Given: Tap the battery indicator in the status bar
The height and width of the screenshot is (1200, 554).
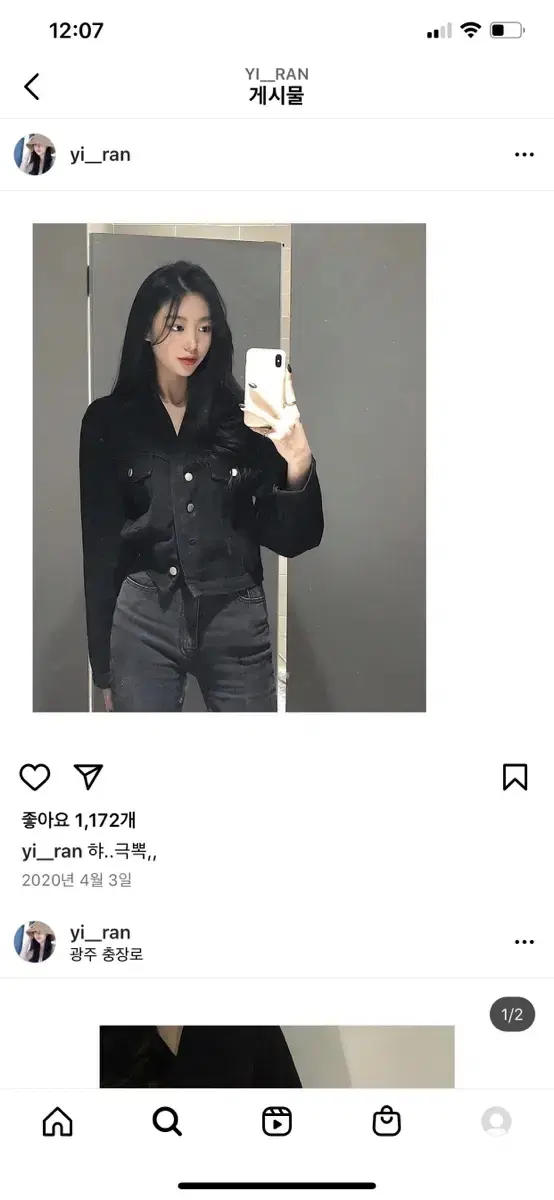Looking at the screenshot, I should (x=507, y=31).
